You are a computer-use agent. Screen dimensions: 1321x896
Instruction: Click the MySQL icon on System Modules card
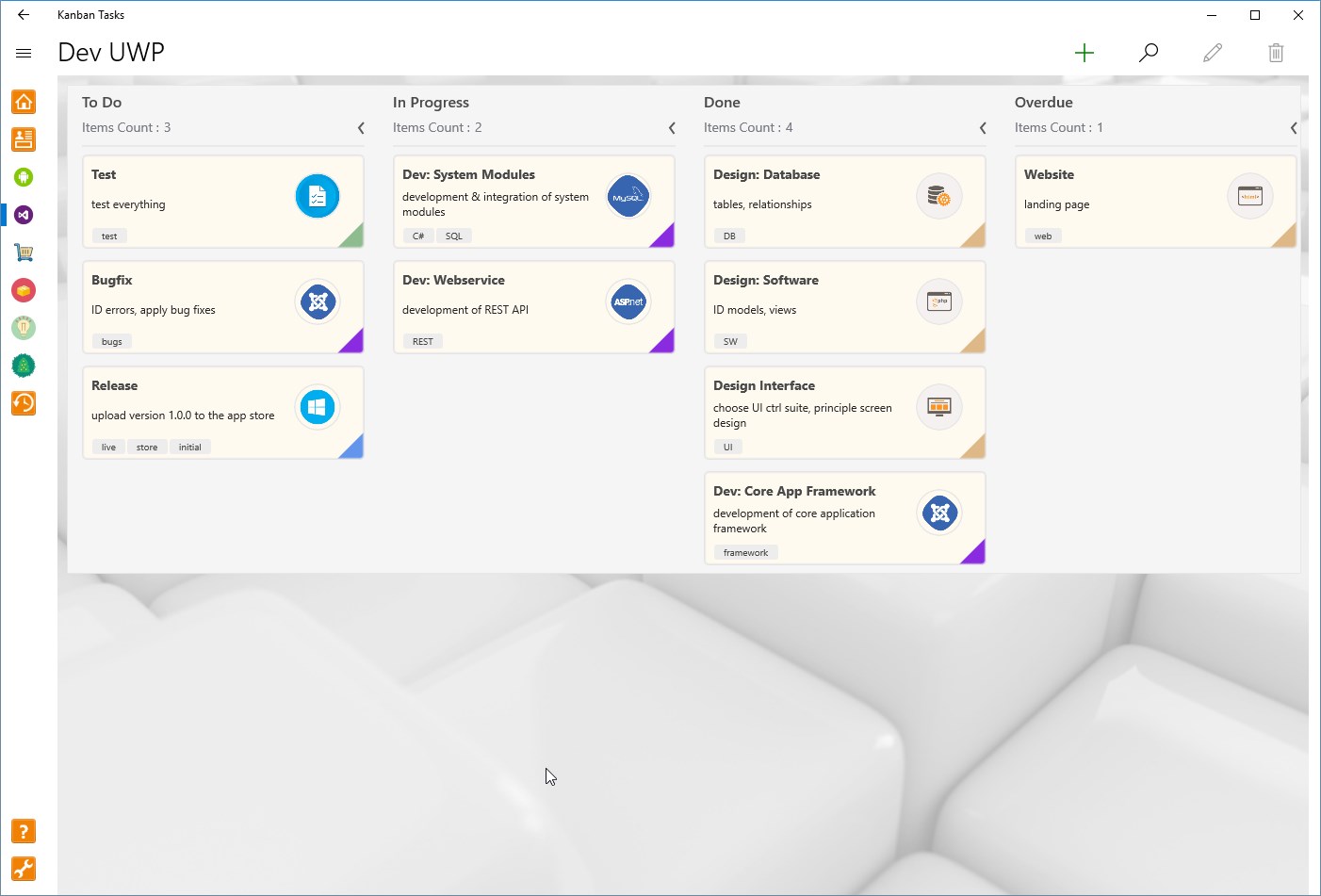pyautogui.click(x=628, y=196)
